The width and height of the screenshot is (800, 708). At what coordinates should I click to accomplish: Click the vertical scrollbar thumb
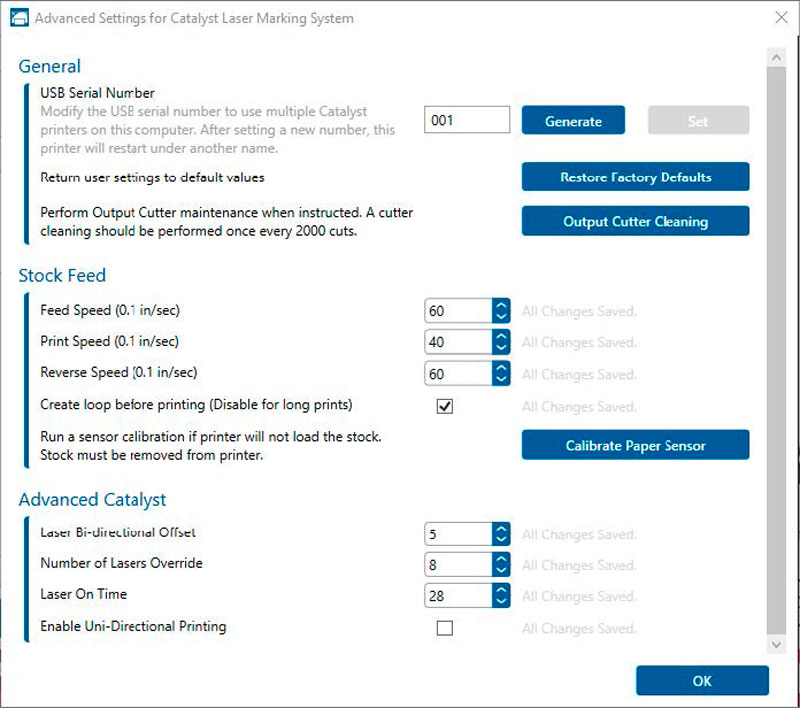coord(776,350)
